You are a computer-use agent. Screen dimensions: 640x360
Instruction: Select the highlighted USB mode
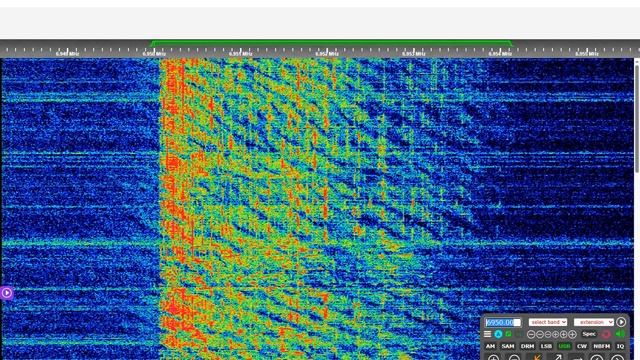pos(564,346)
